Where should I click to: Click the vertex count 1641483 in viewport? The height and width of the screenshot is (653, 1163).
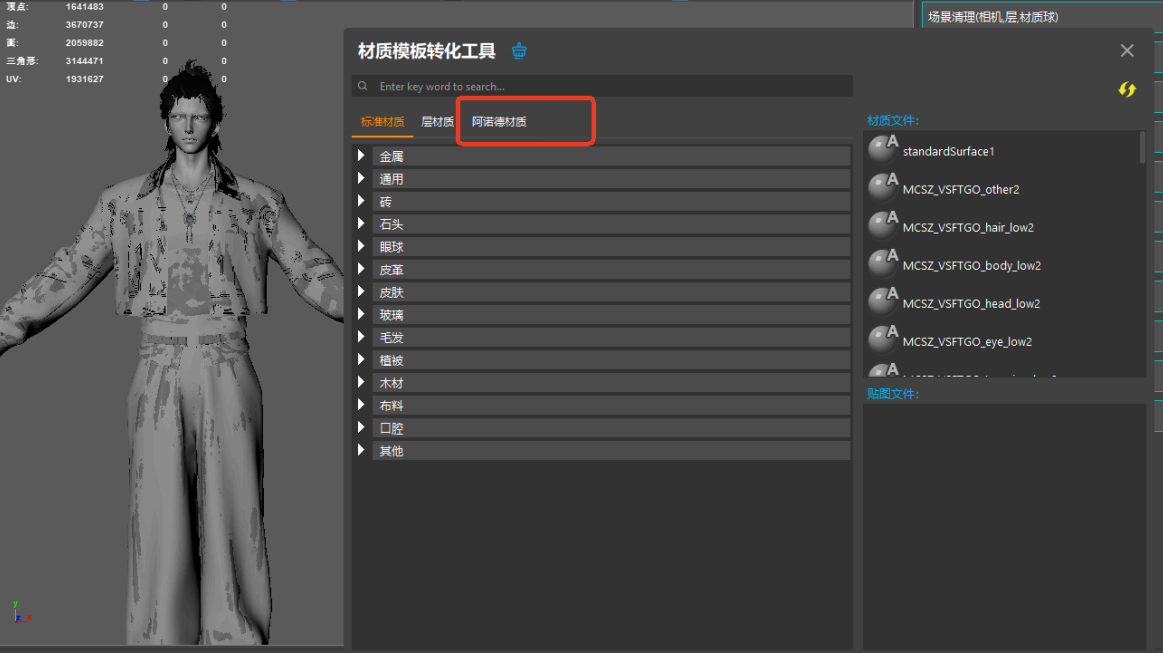click(x=85, y=7)
